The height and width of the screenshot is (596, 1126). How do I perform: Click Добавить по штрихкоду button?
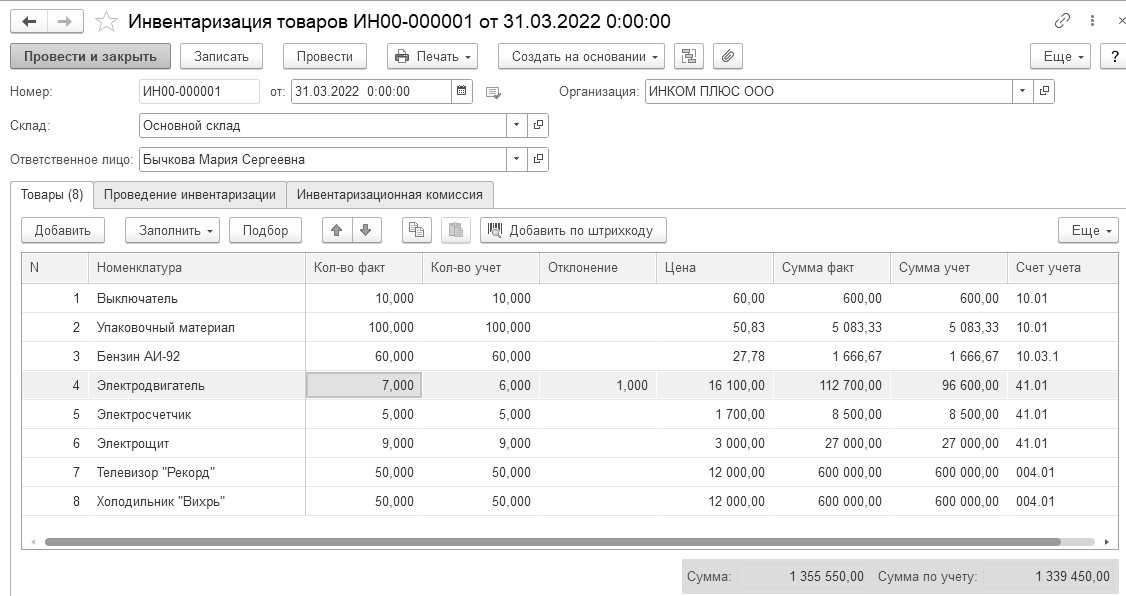click(x=573, y=231)
